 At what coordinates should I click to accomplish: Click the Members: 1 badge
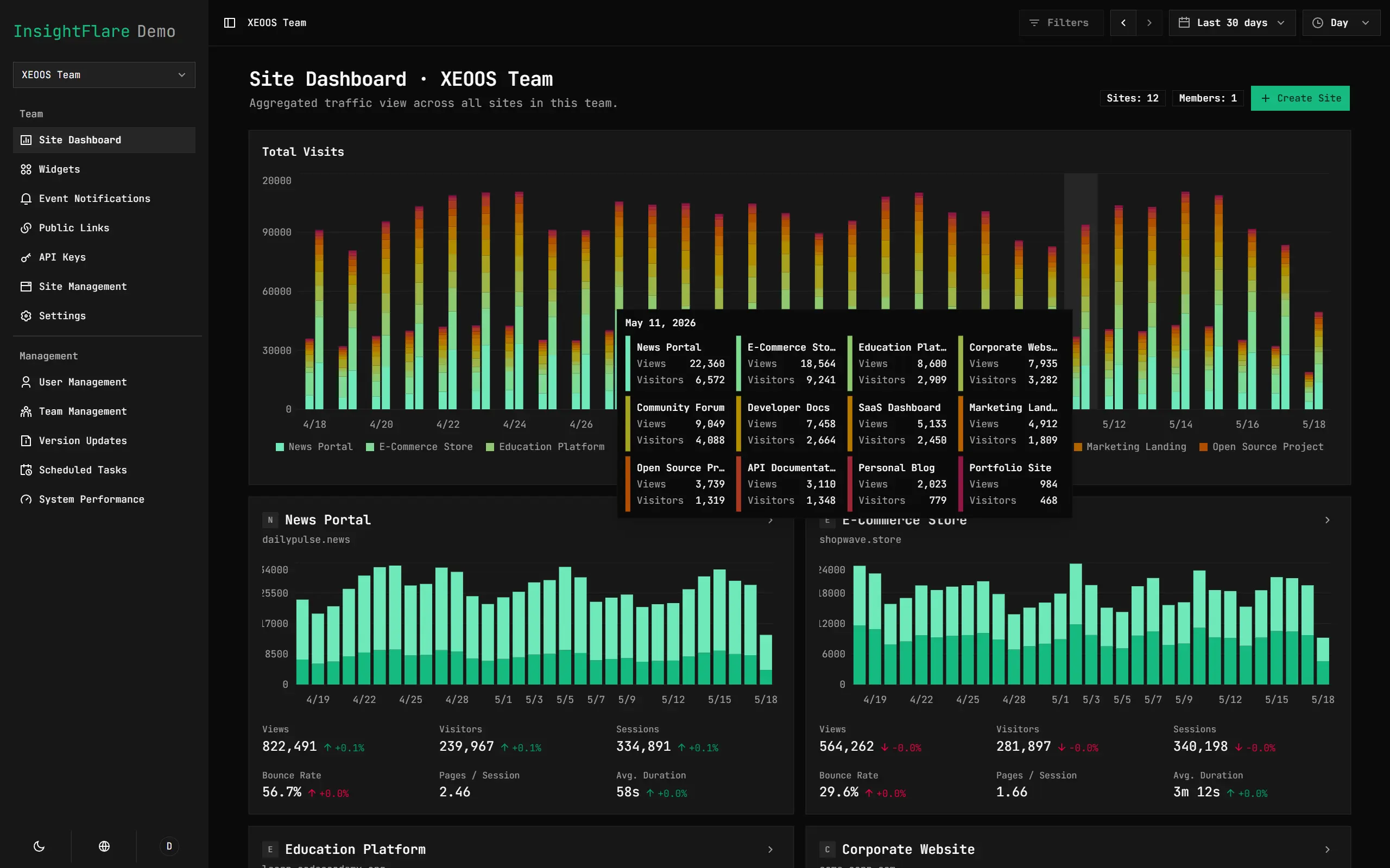tap(1208, 98)
